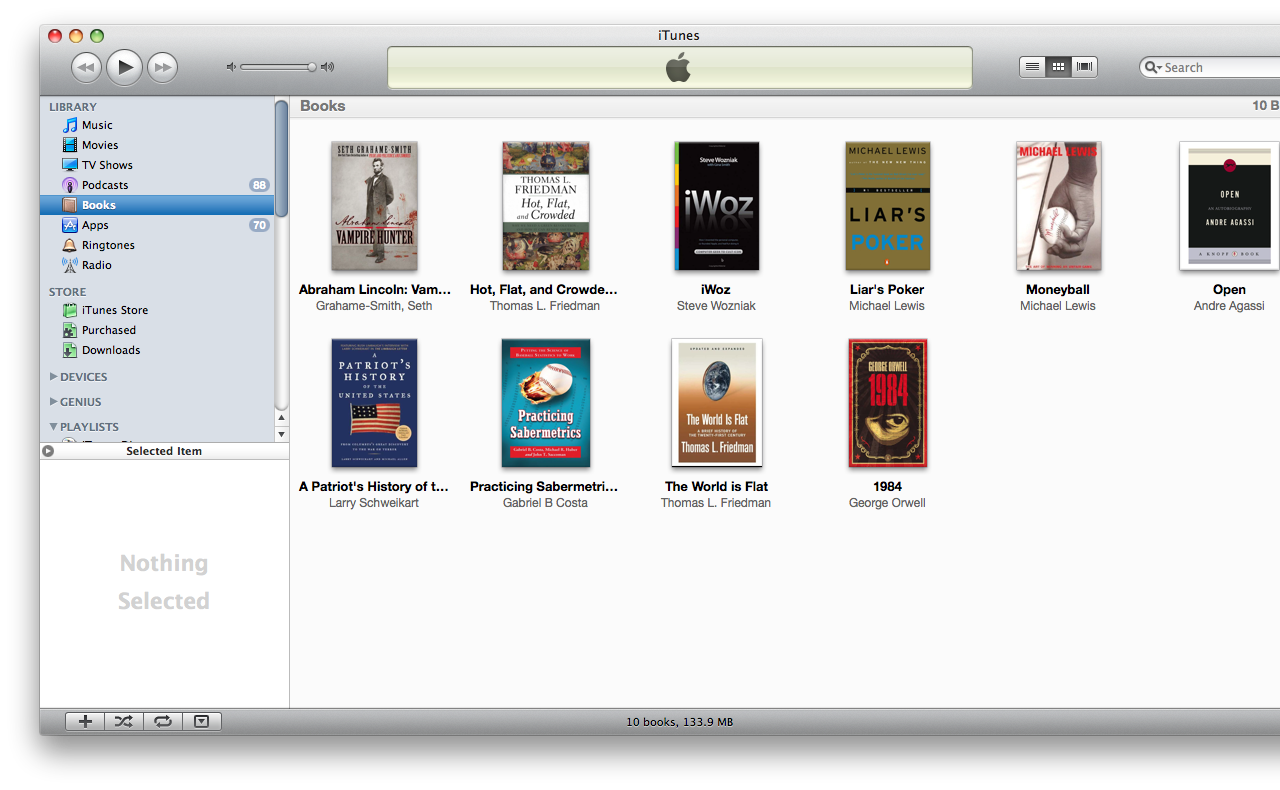
Task: Click the Apps icon in the sidebar
Action: (x=70, y=225)
